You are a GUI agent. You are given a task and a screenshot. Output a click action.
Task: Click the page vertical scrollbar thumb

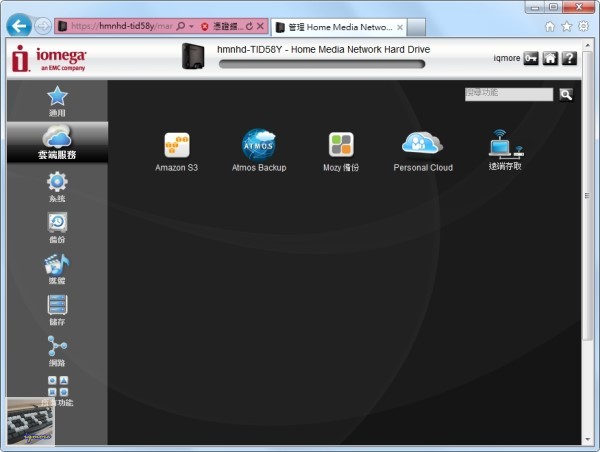pos(587,196)
